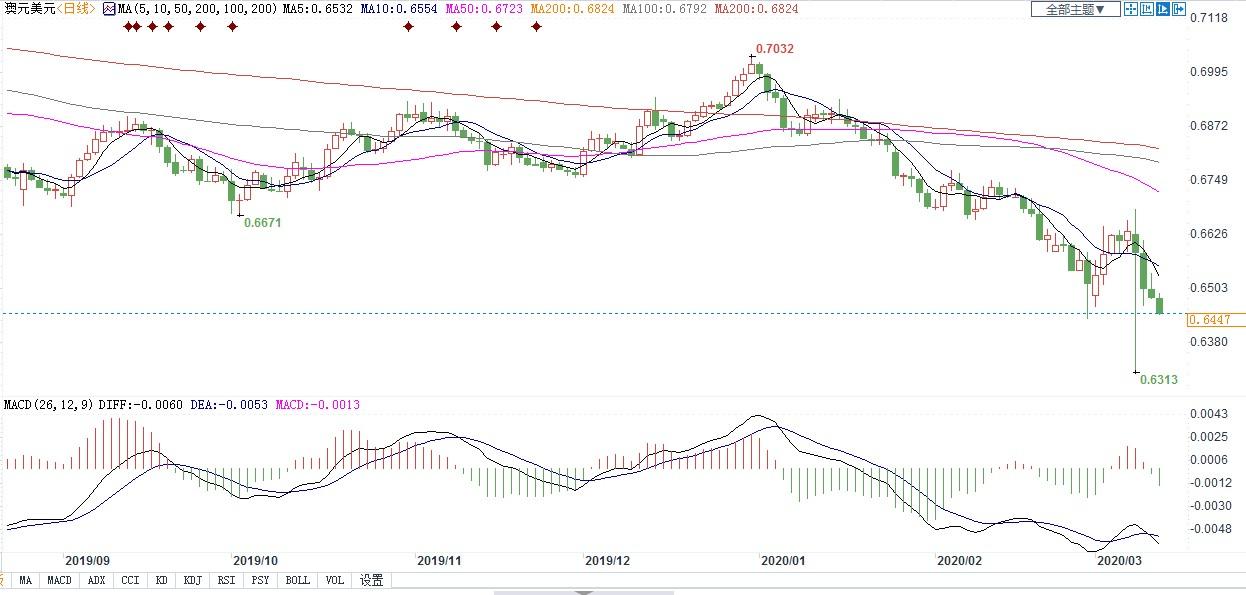
Task: Click the chart scaling icon beside the crosshair
Action: click(x=1147, y=9)
